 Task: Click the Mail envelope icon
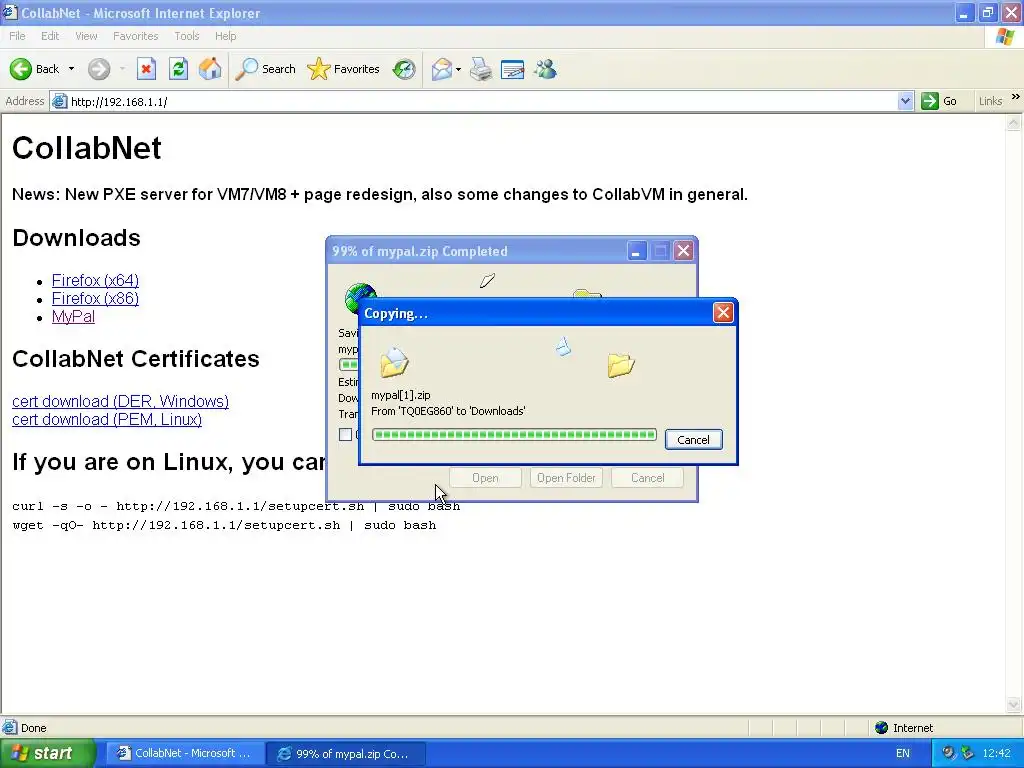[441, 69]
